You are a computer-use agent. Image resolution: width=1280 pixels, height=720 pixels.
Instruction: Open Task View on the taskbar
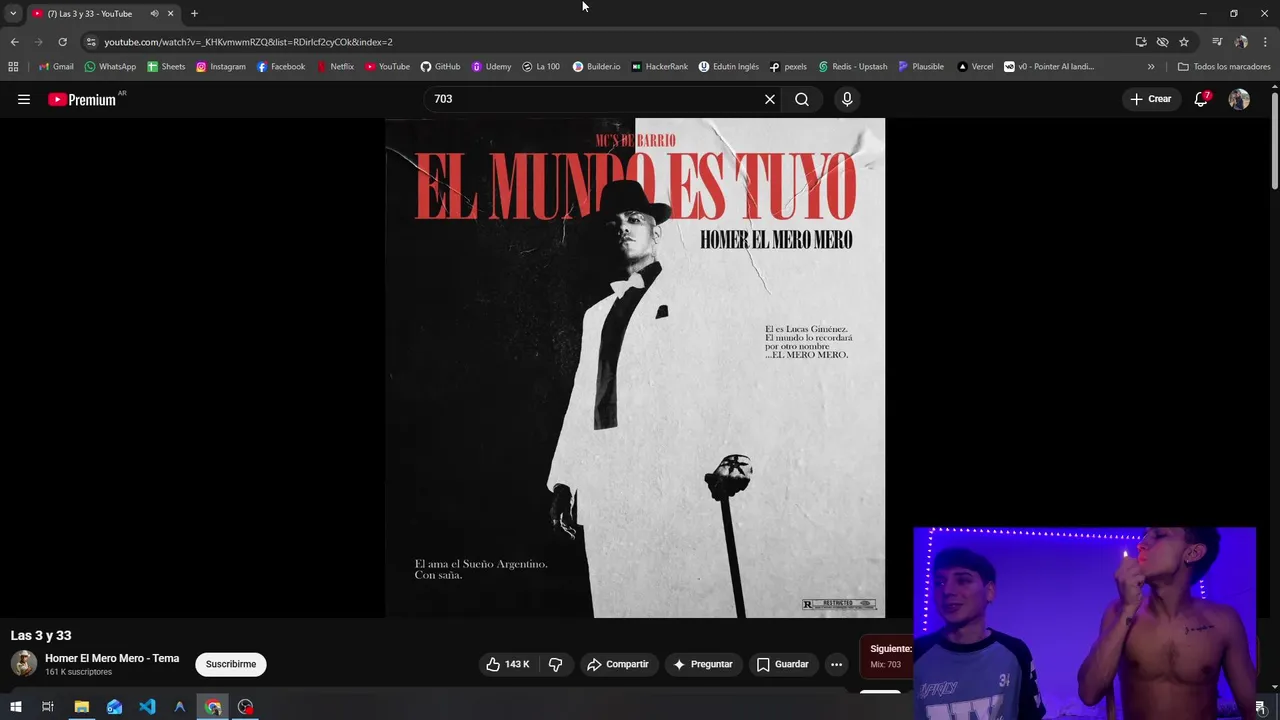47,707
